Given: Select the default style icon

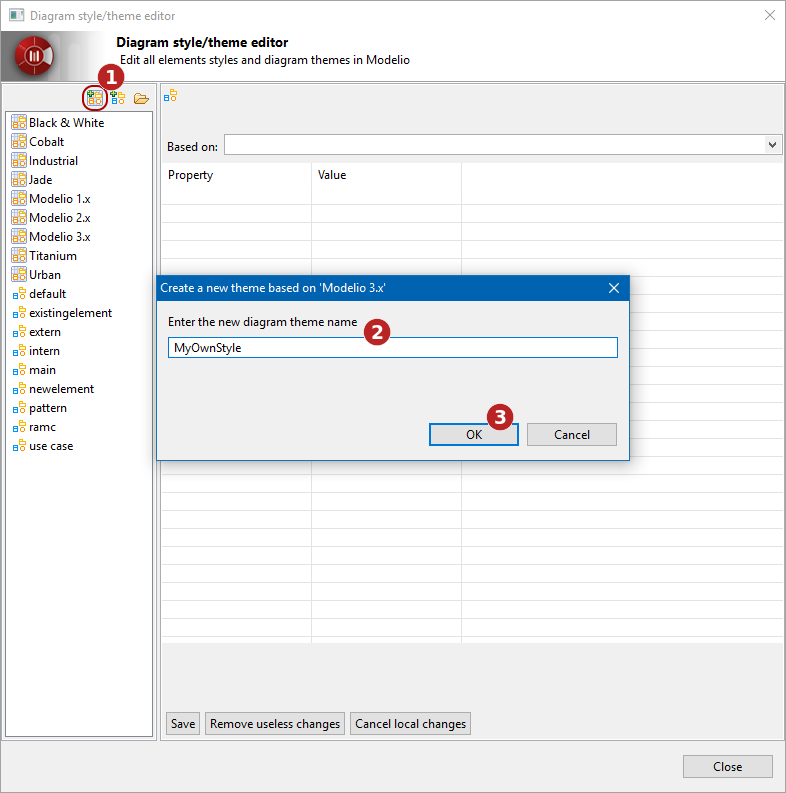Looking at the screenshot, I should (x=18, y=294).
